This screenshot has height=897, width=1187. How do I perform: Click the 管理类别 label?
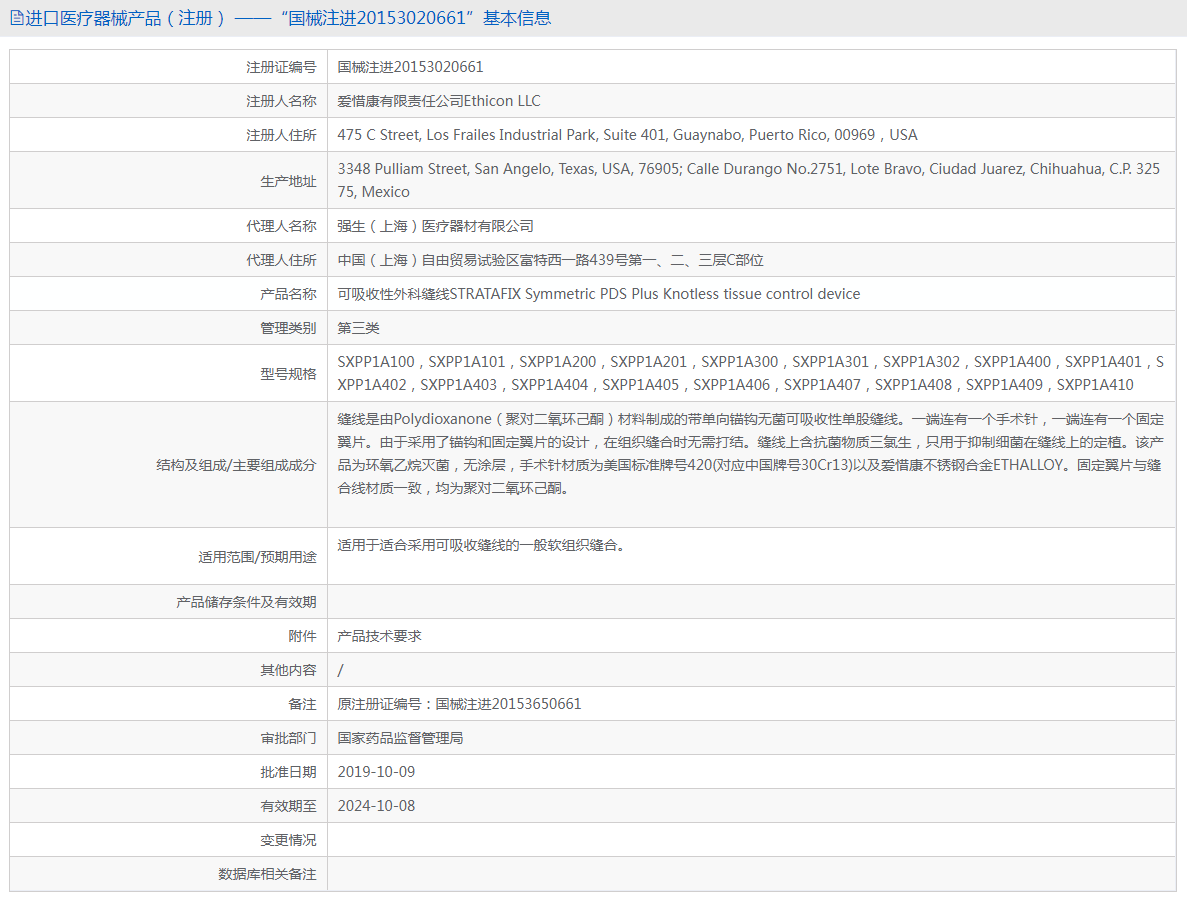pyautogui.click(x=288, y=329)
